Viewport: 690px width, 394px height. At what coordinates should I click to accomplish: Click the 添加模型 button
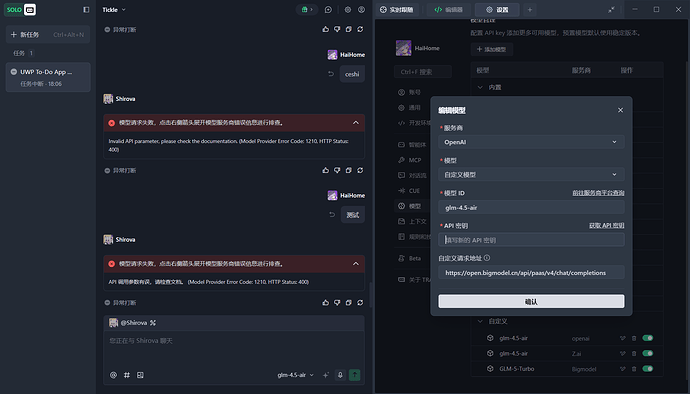[492, 49]
